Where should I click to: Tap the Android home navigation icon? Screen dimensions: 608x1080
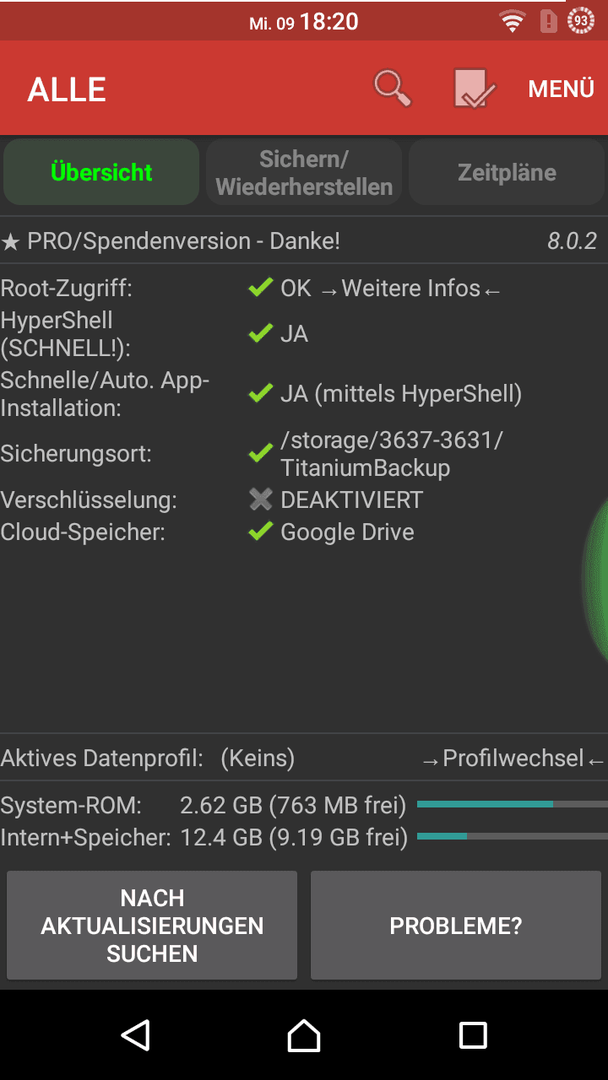[304, 1035]
